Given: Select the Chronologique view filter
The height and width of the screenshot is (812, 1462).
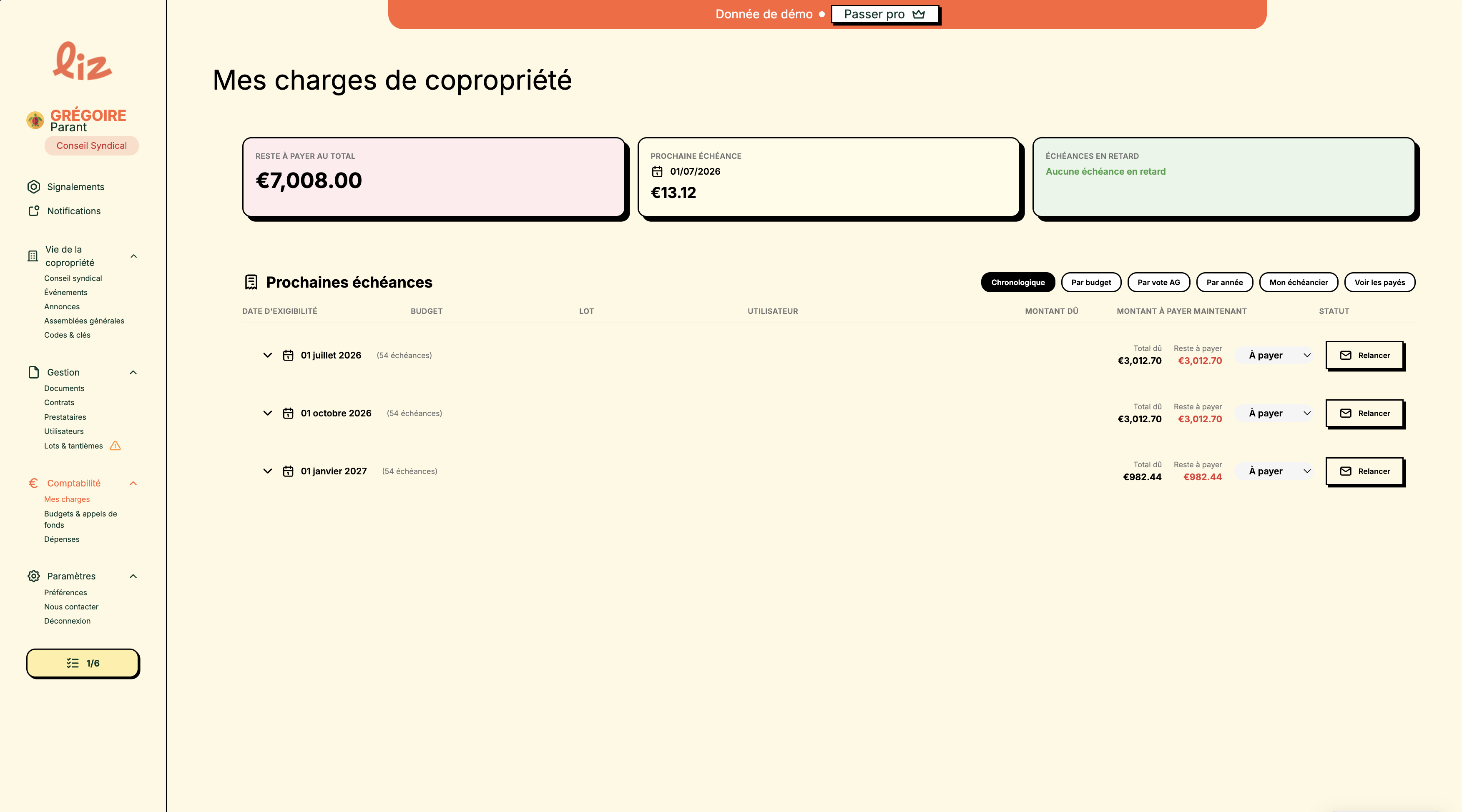Looking at the screenshot, I should click(1017, 282).
